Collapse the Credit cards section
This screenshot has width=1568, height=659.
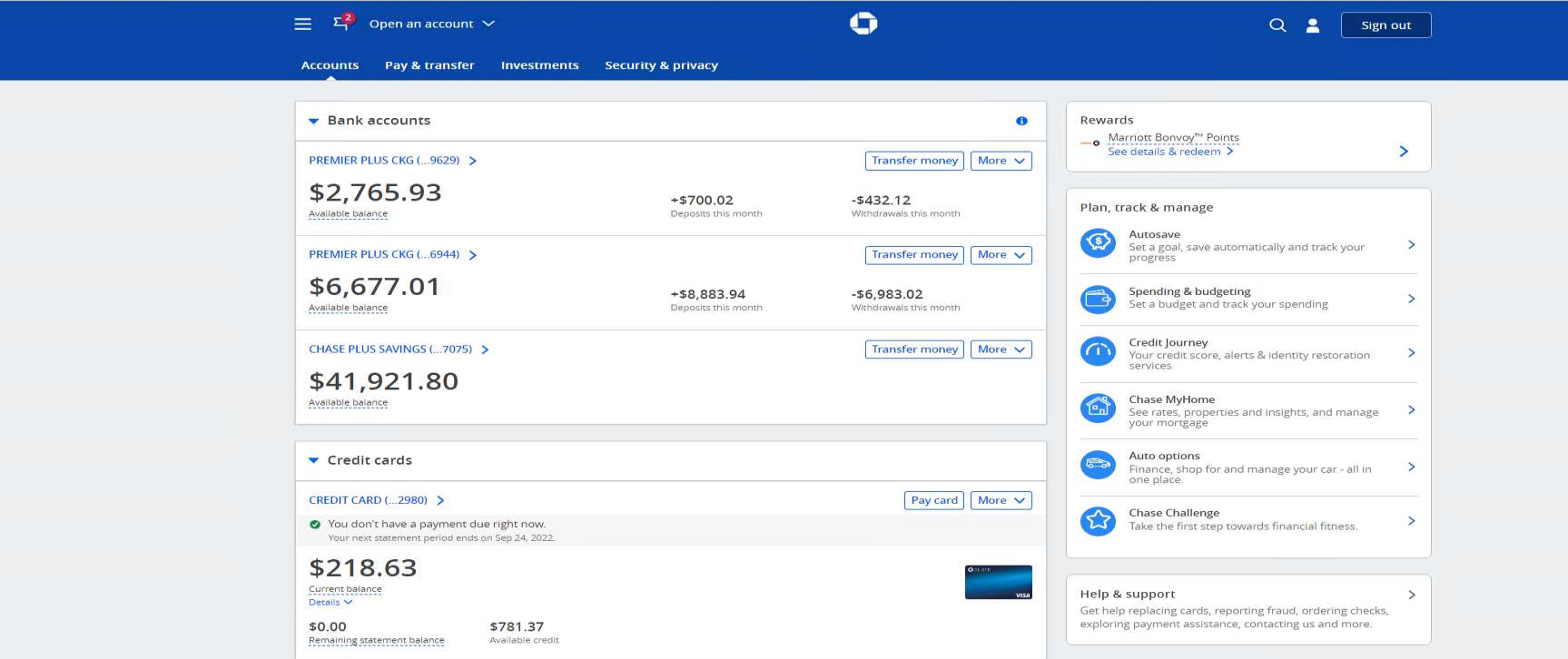click(313, 460)
